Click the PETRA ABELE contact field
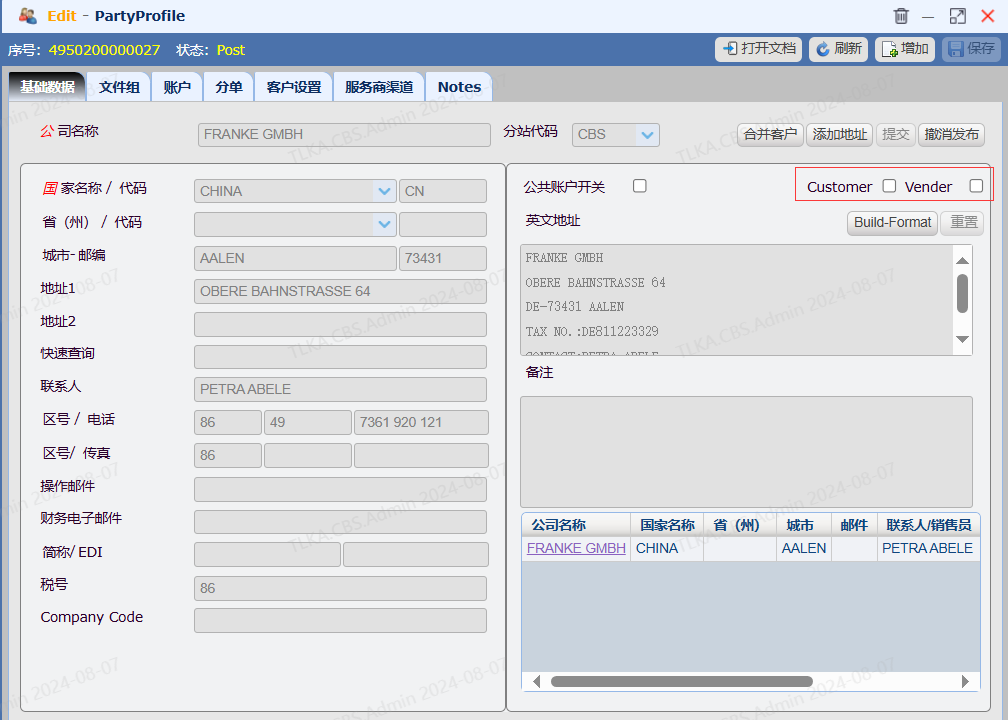 pos(340,389)
